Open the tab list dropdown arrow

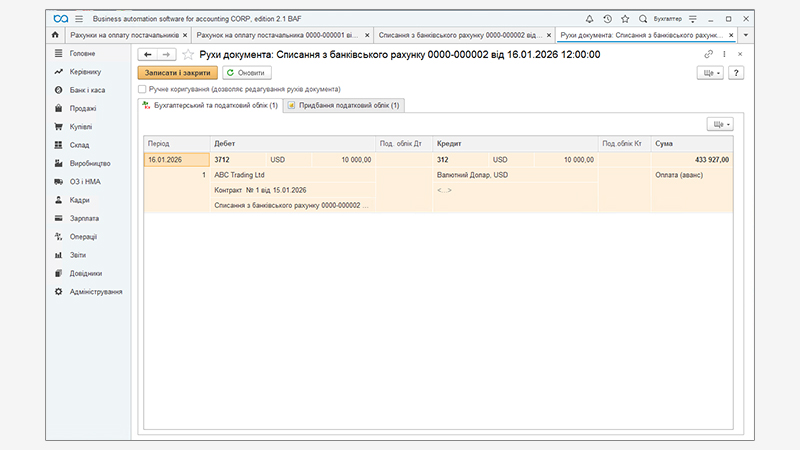pos(745,35)
